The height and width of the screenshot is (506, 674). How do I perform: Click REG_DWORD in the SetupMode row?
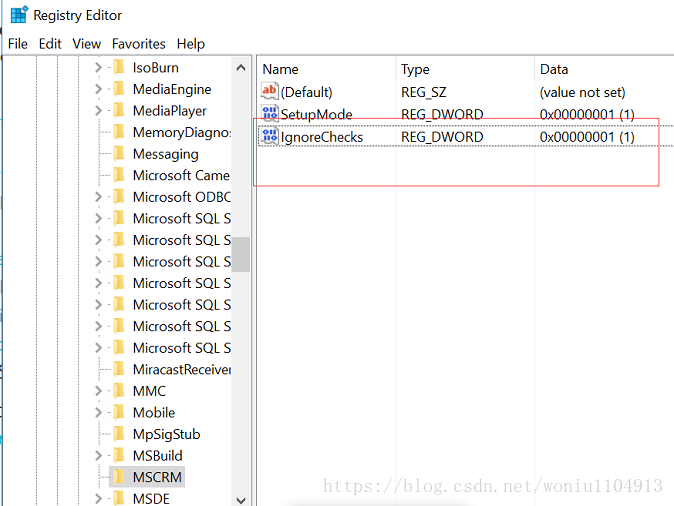(442, 114)
